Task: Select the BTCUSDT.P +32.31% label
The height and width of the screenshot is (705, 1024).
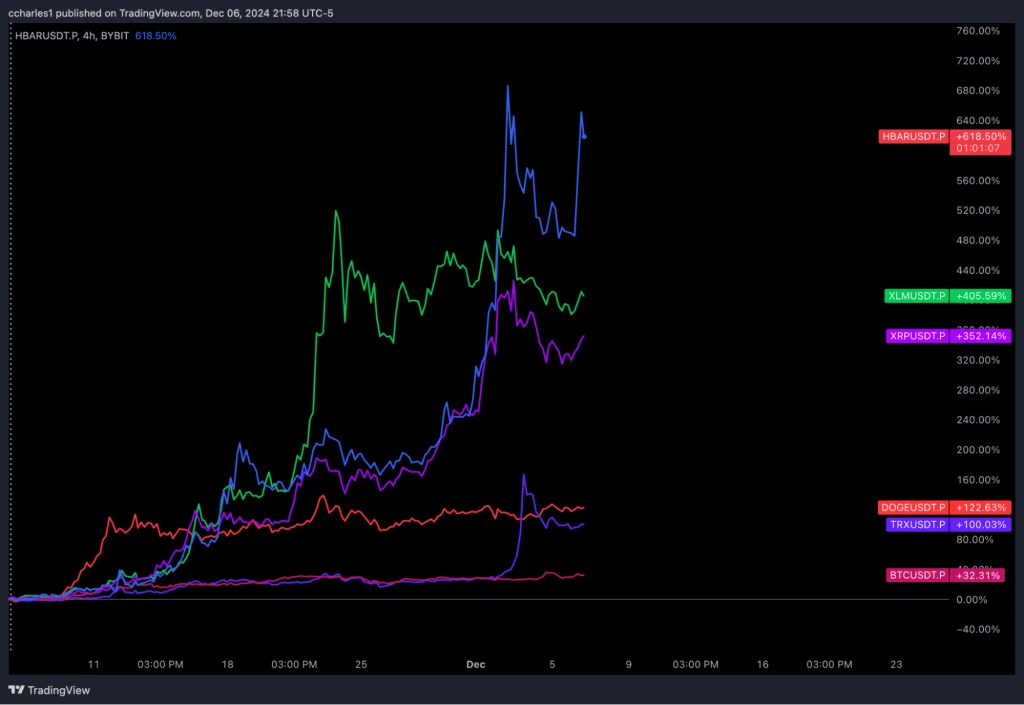Action: (945, 575)
